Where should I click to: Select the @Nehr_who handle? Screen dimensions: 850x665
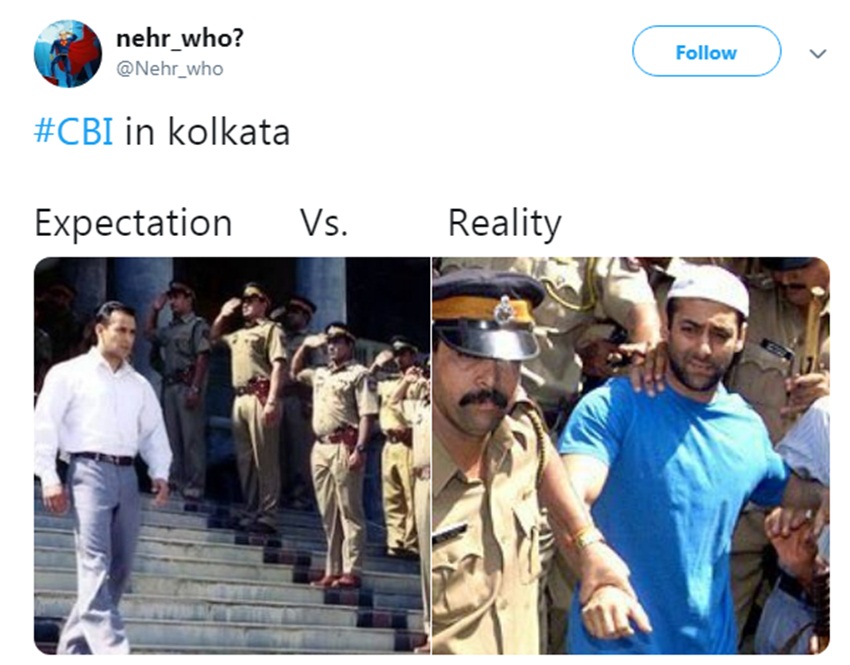[170, 69]
